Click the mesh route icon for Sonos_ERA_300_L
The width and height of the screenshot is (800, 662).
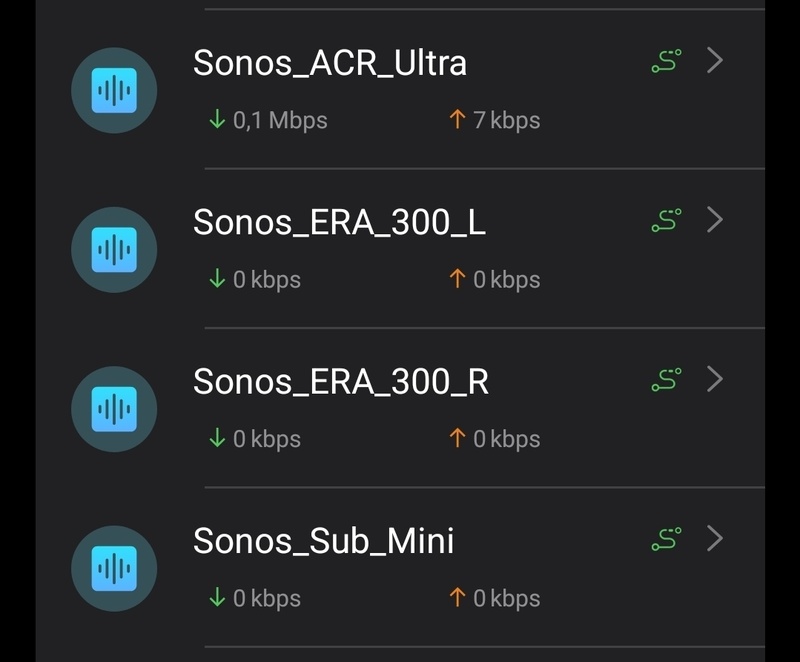[666, 220]
